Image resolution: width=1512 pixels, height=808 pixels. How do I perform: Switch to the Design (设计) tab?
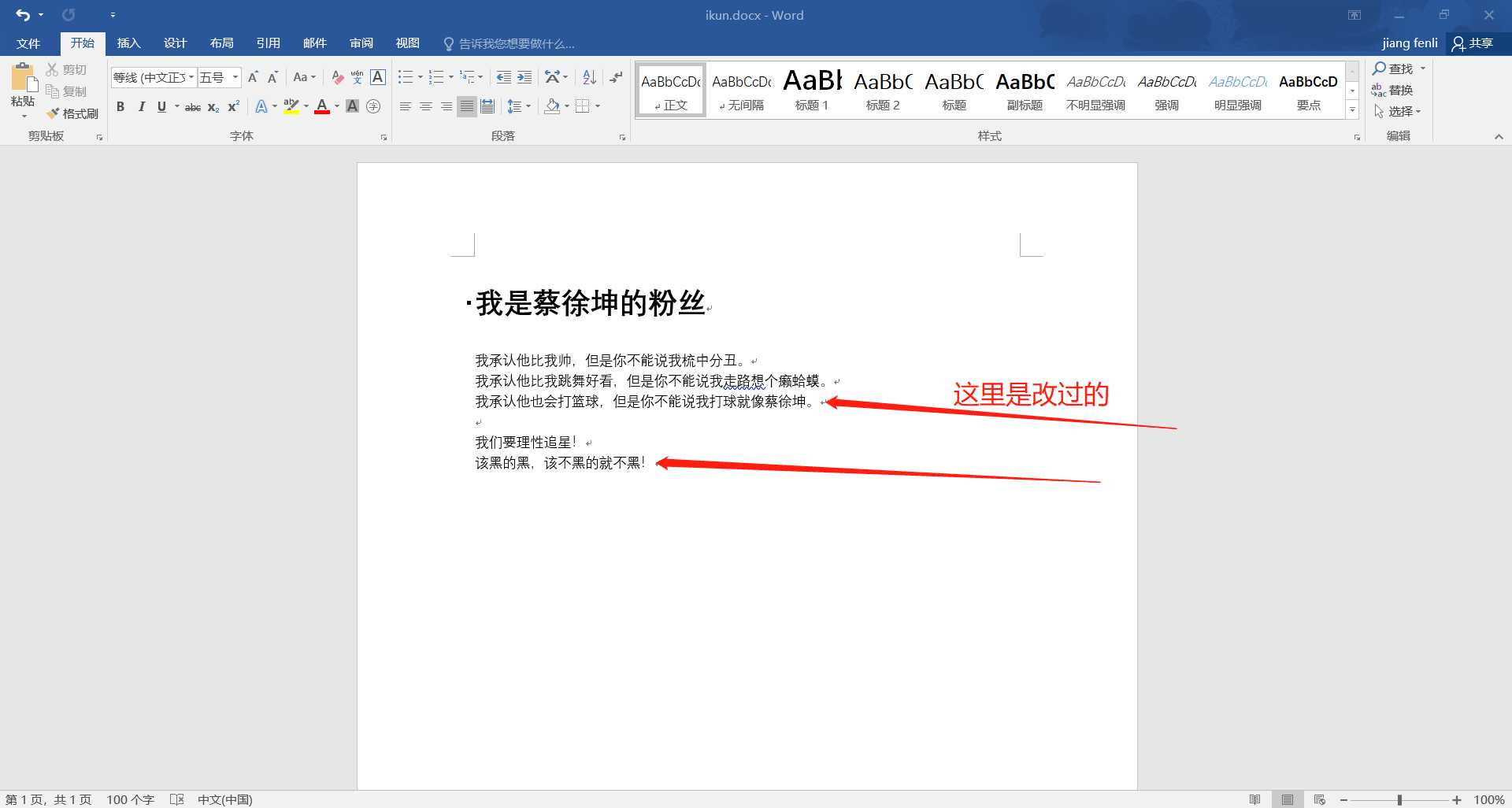(x=175, y=43)
